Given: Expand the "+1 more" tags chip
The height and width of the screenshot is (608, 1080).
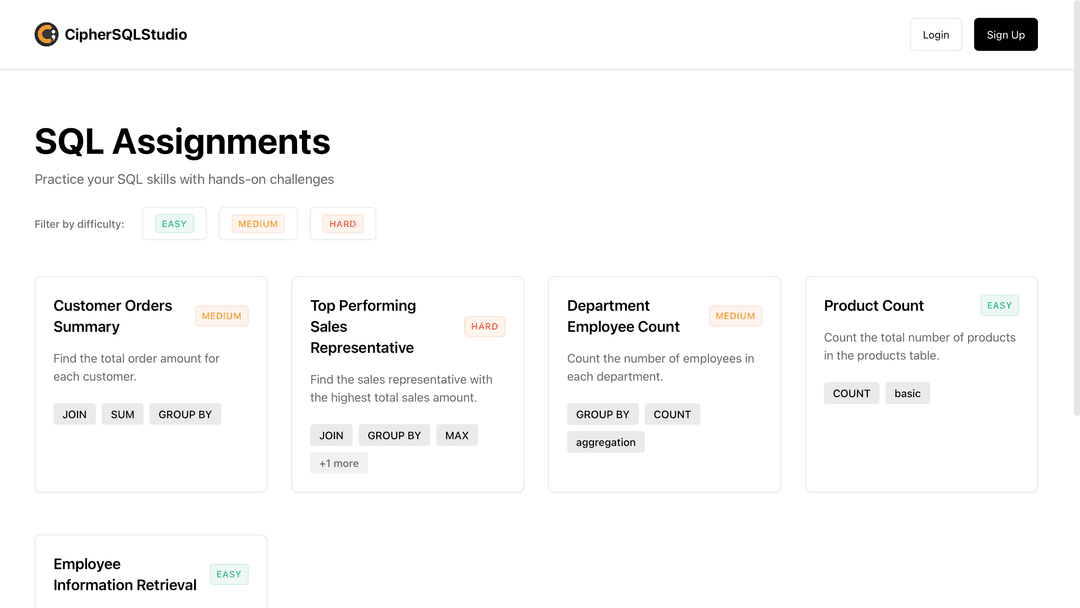Looking at the screenshot, I should coord(339,463).
